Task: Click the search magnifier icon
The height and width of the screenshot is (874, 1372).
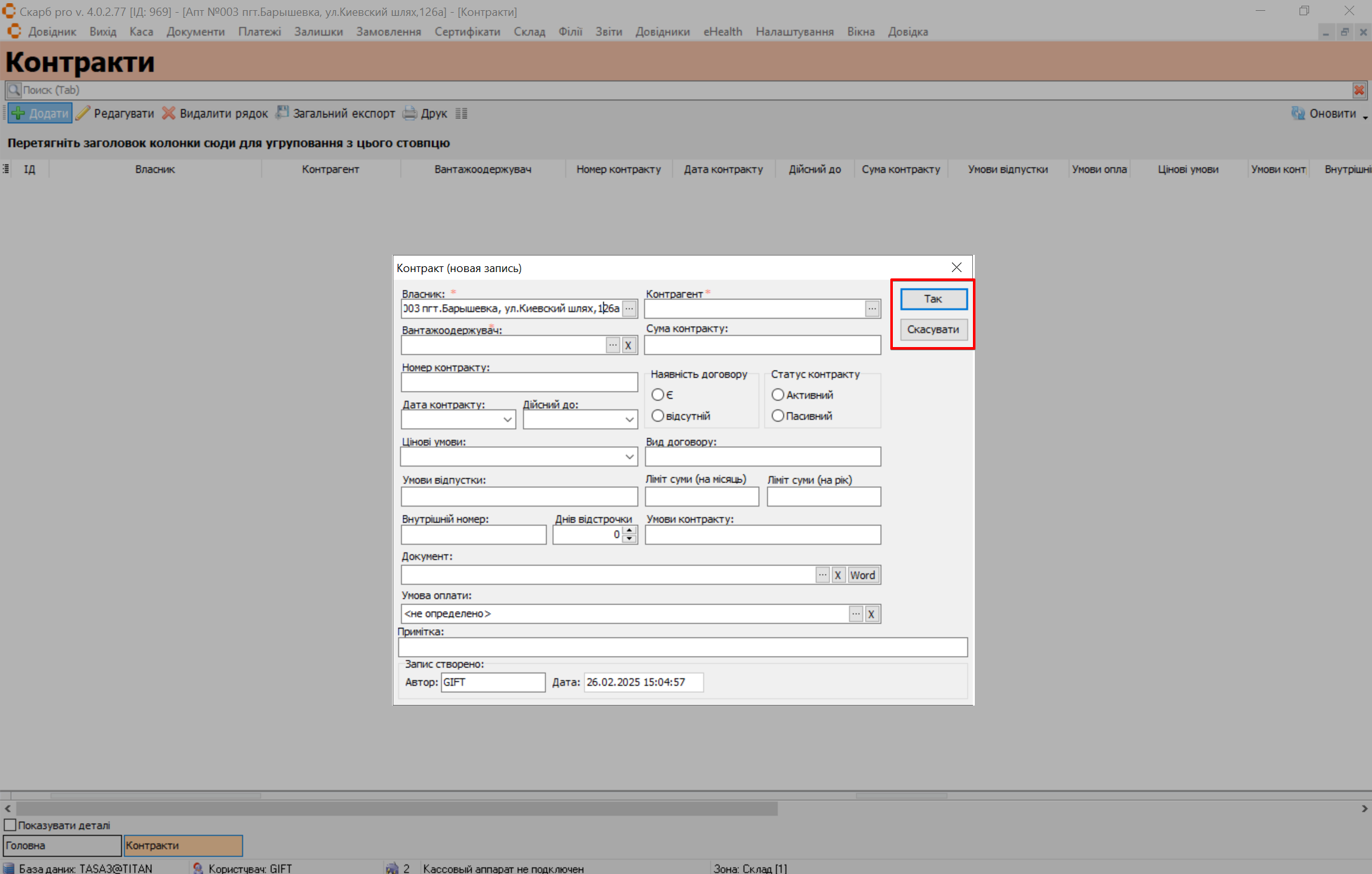Action: (14, 90)
